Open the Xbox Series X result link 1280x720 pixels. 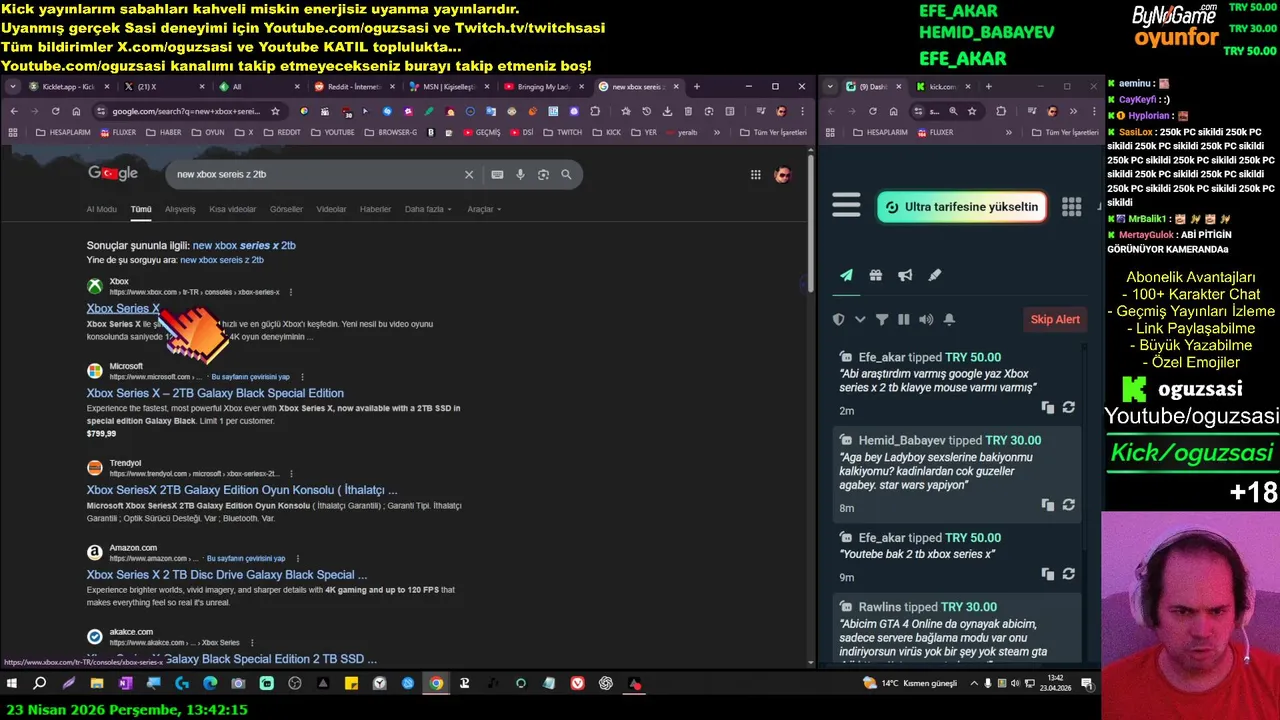[x=123, y=308]
